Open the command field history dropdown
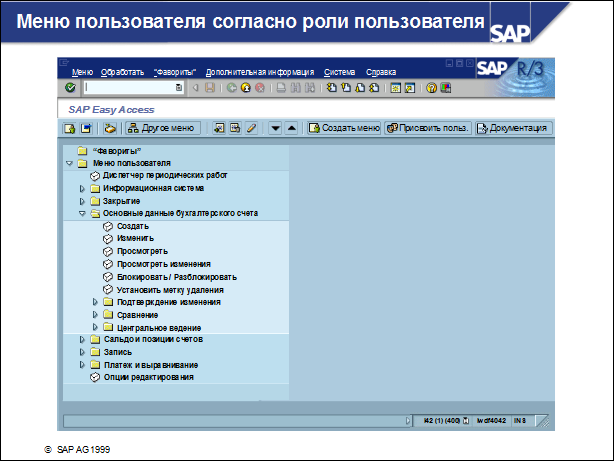Viewport: 614px width, 461px height. [x=178, y=88]
